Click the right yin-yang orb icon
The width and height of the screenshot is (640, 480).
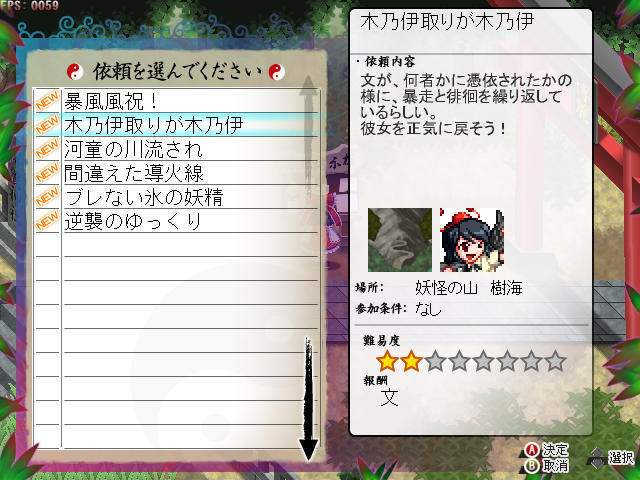click(277, 72)
